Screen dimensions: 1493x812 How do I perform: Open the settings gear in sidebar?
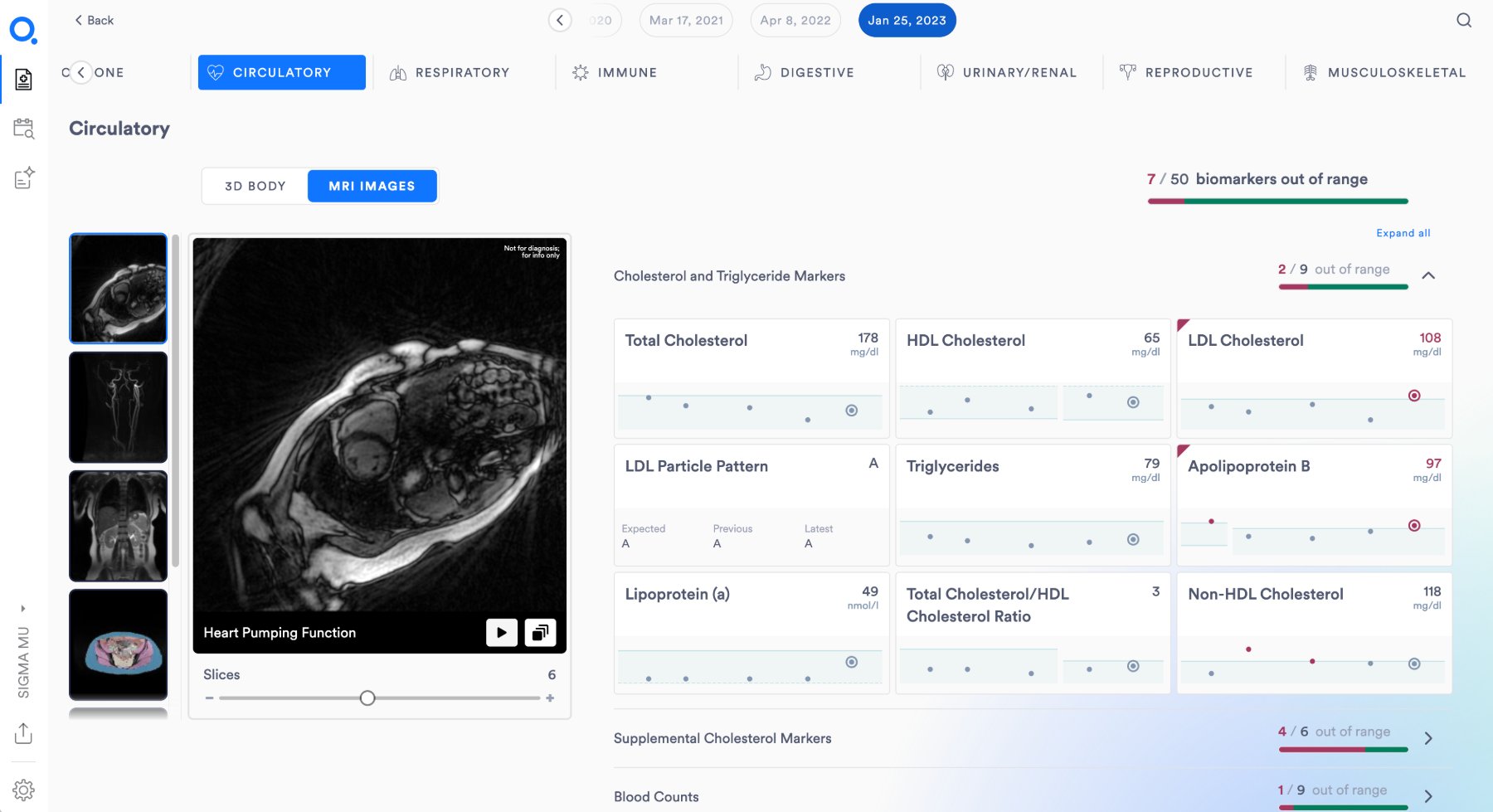tap(23, 790)
